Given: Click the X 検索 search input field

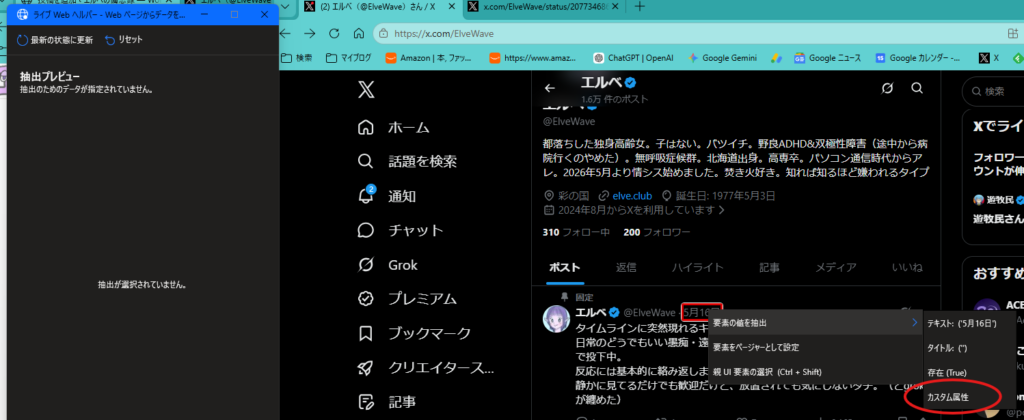Looking at the screenshot, I should 993,91.
